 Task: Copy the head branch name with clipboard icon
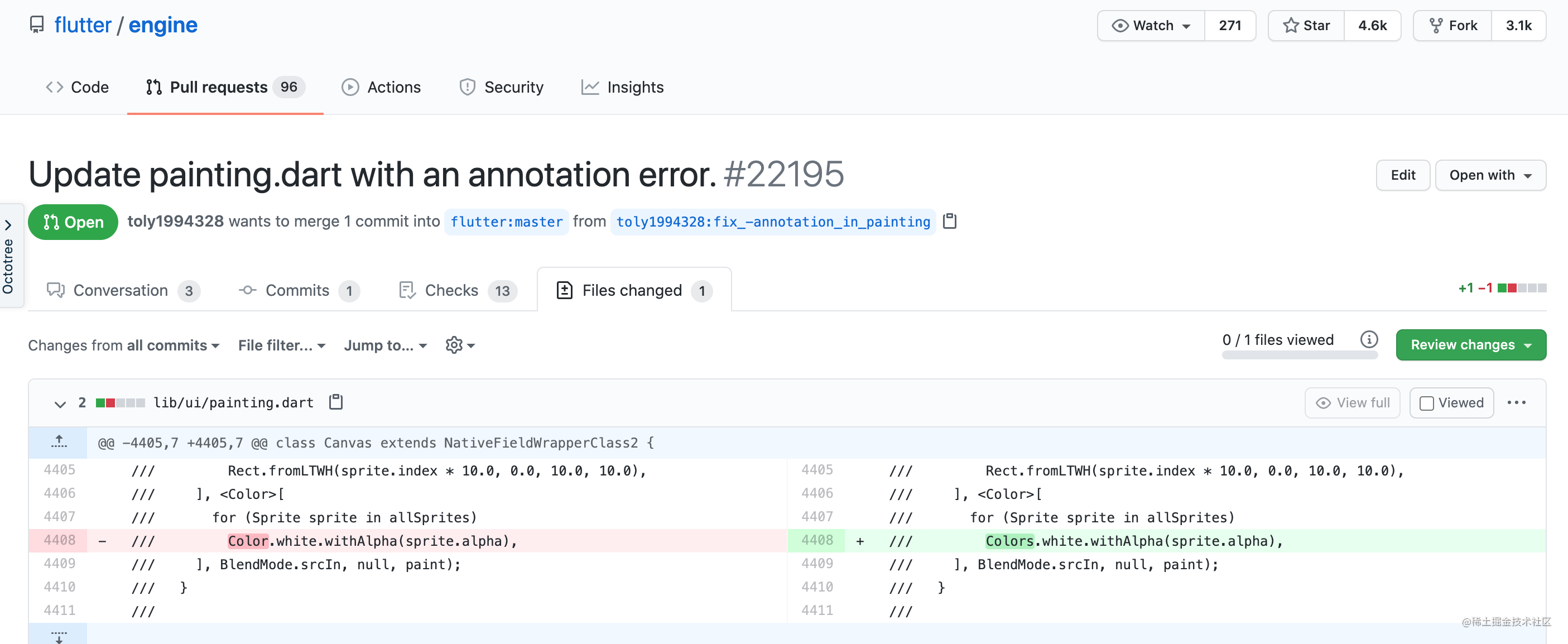click(x=950, y=221)
